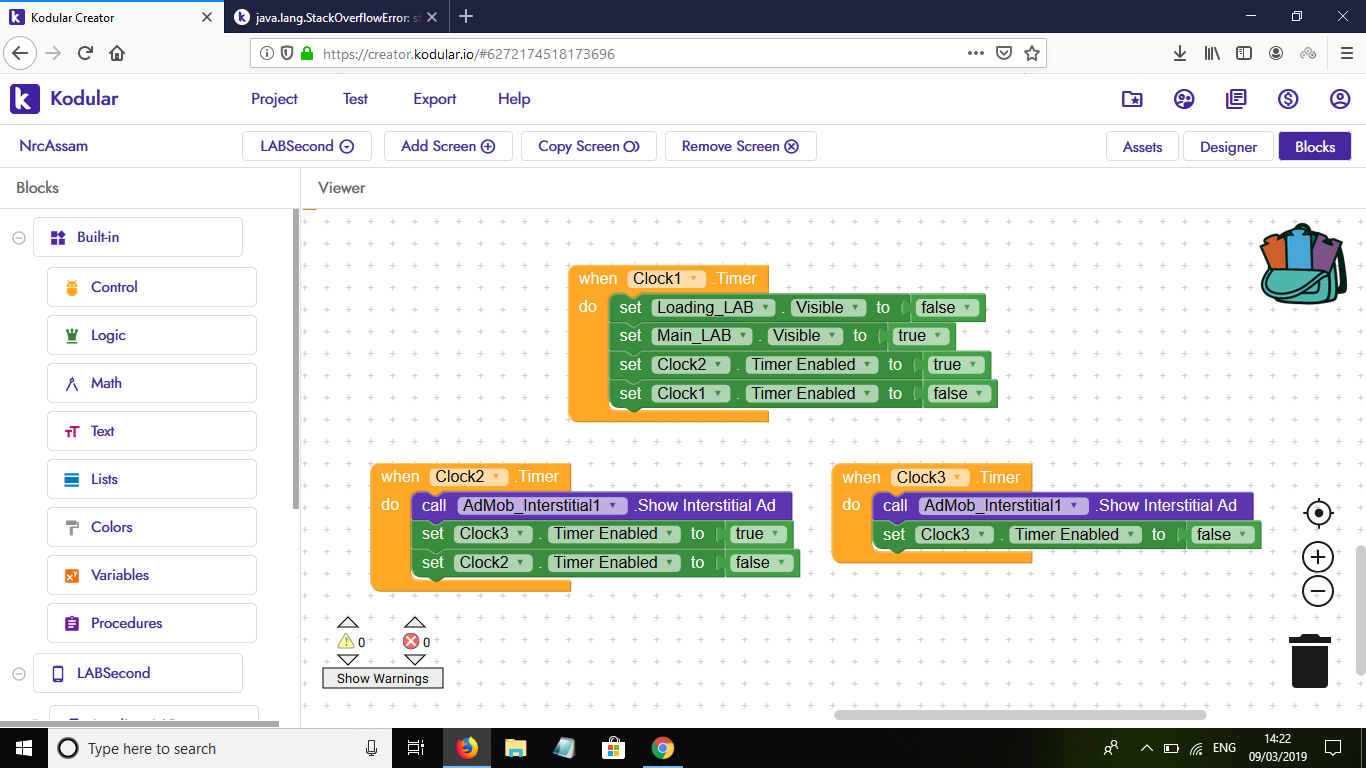
Task: Click the trash can icon
Action: [1310, 661]
